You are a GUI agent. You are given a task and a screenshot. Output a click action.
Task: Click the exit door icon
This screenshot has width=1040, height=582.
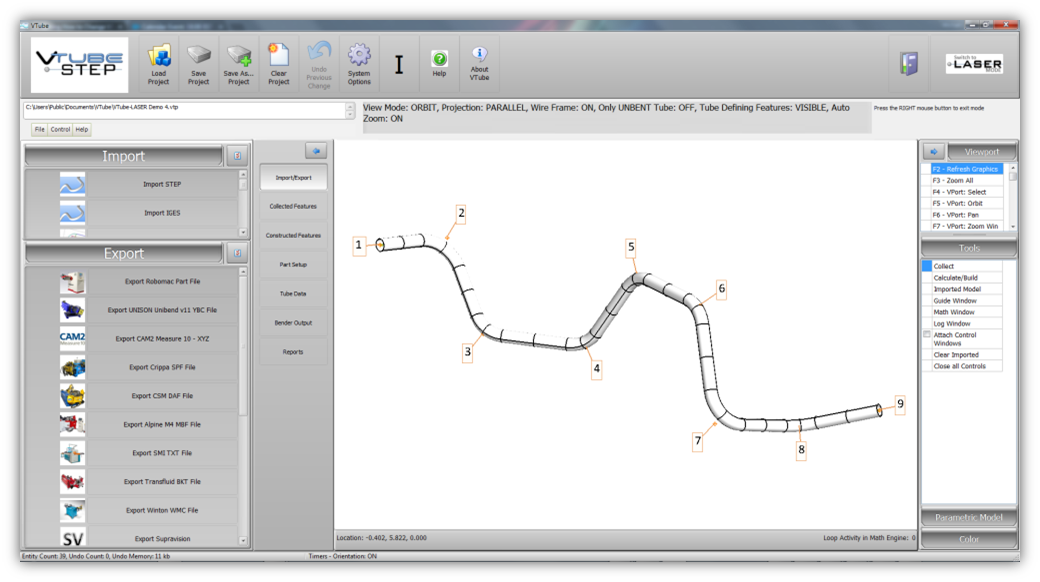click(908, 64)
